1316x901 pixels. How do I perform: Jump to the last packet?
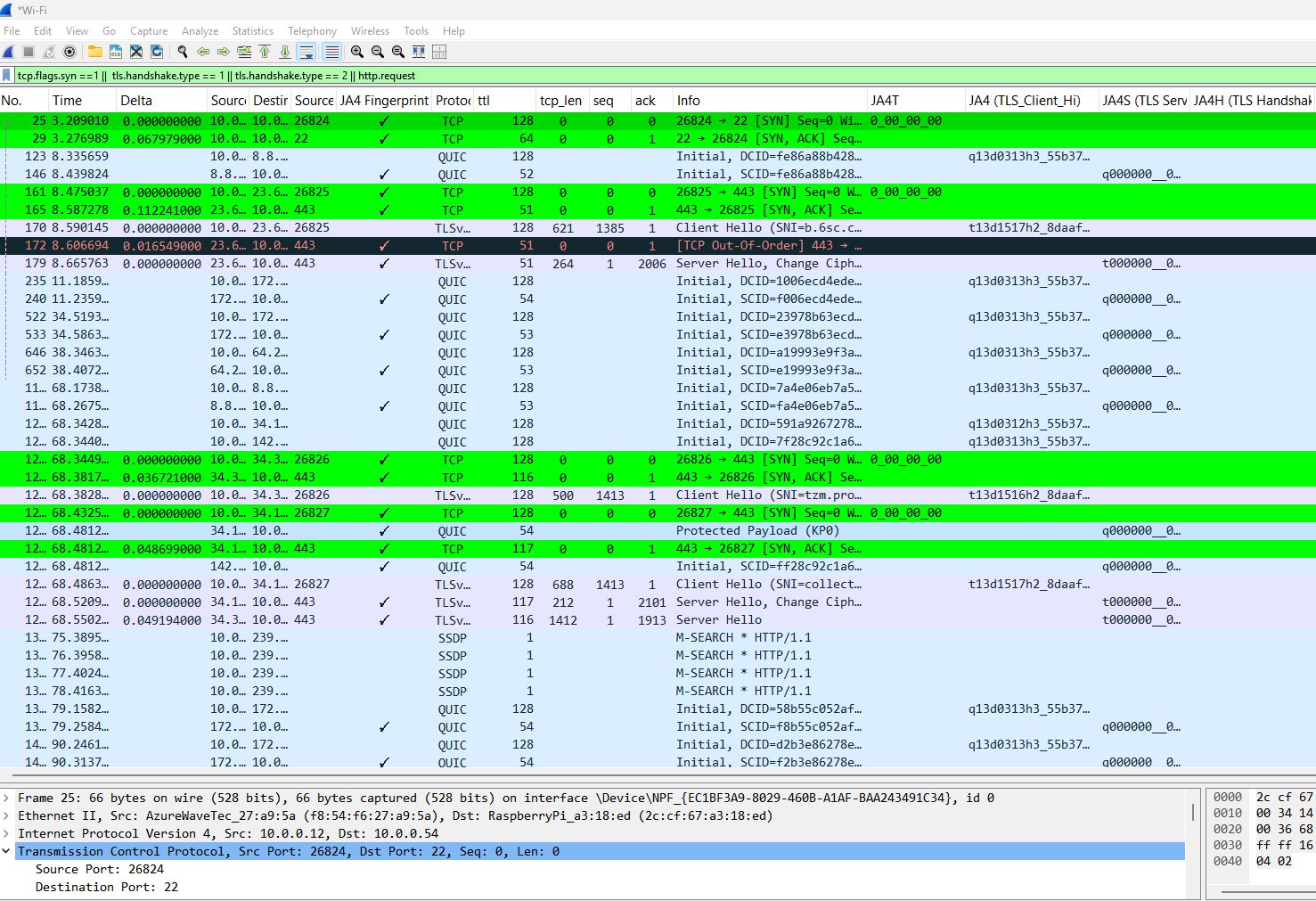(285, 53)
